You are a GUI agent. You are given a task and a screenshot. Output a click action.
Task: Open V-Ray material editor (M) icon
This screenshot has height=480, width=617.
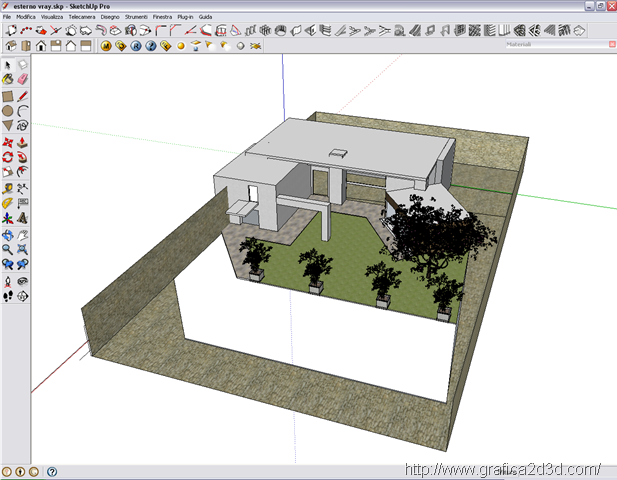pyautogui.click(x=105, y=45)
